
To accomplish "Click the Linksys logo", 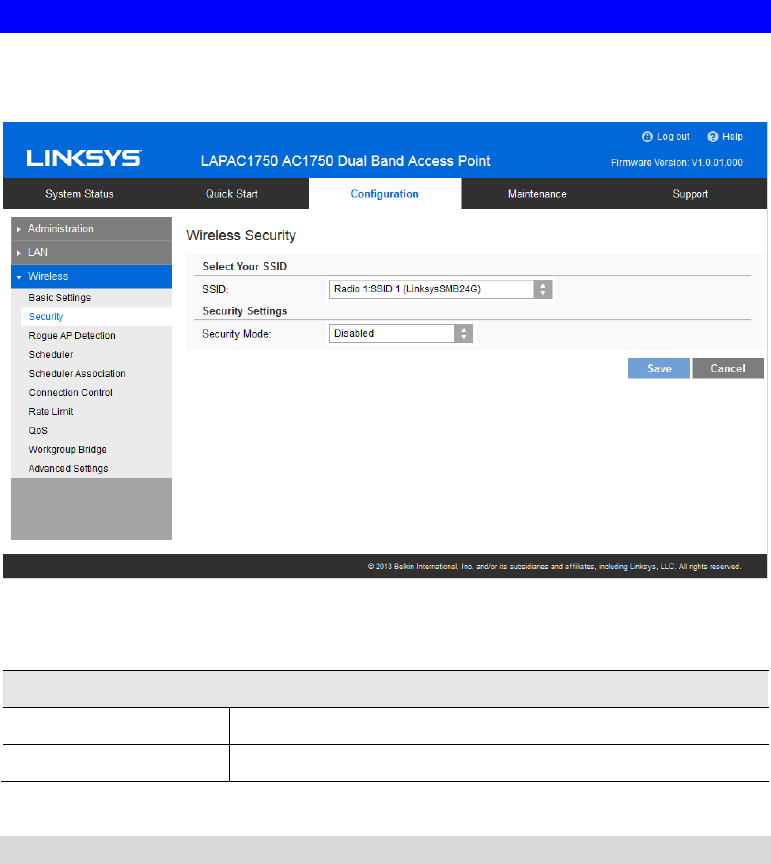I will point(84,159).
